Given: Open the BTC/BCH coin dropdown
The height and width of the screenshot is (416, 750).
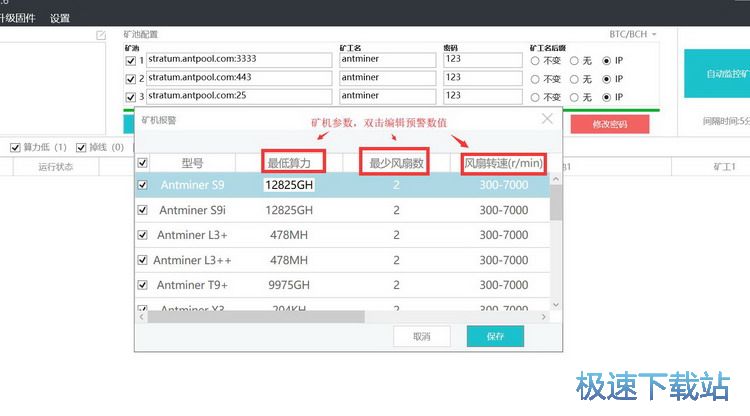Looking at the screenshot, I should 632,34.
